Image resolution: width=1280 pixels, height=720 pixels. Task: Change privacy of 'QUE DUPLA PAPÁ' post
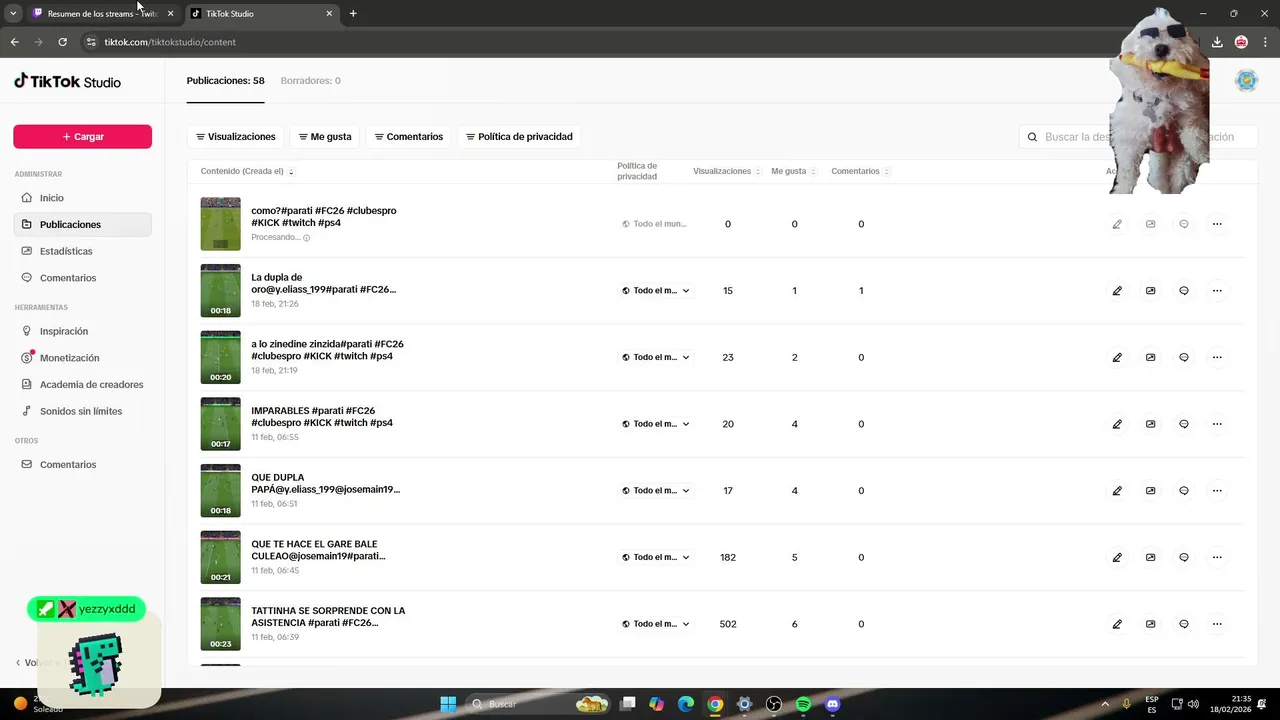tap(656, 491)
